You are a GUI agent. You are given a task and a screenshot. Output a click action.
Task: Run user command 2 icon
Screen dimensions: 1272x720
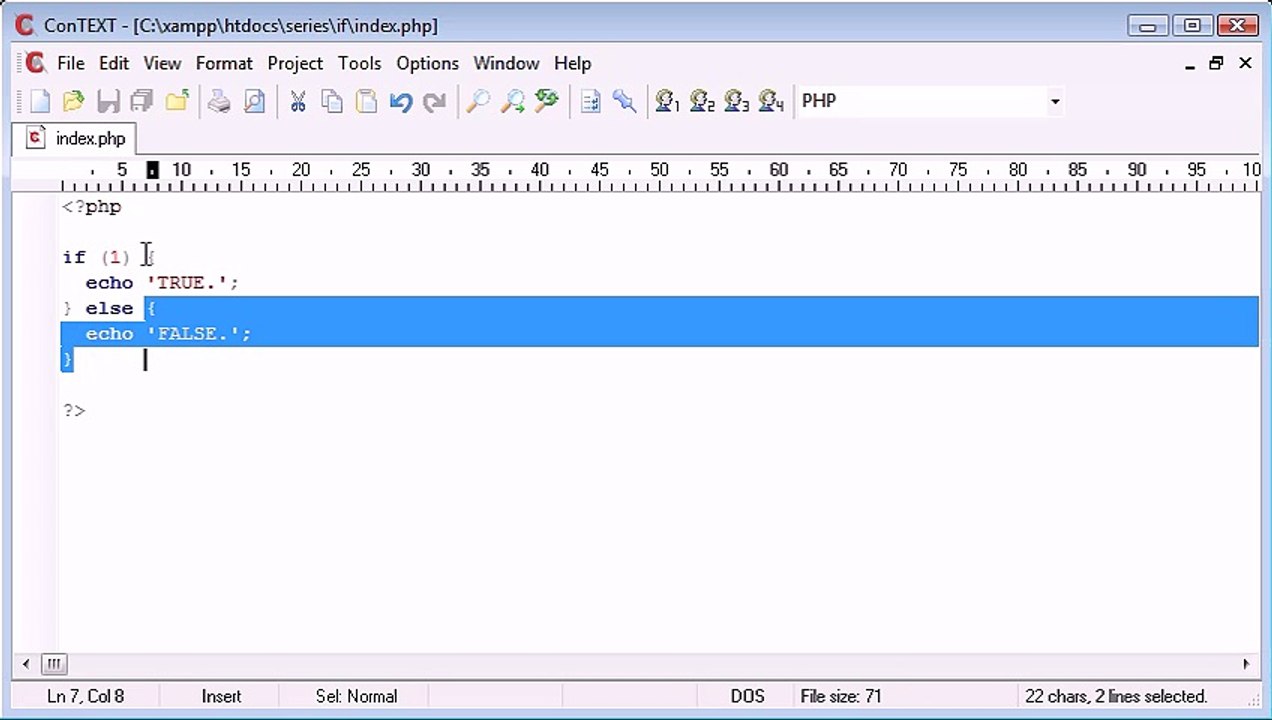click(702, 101)
